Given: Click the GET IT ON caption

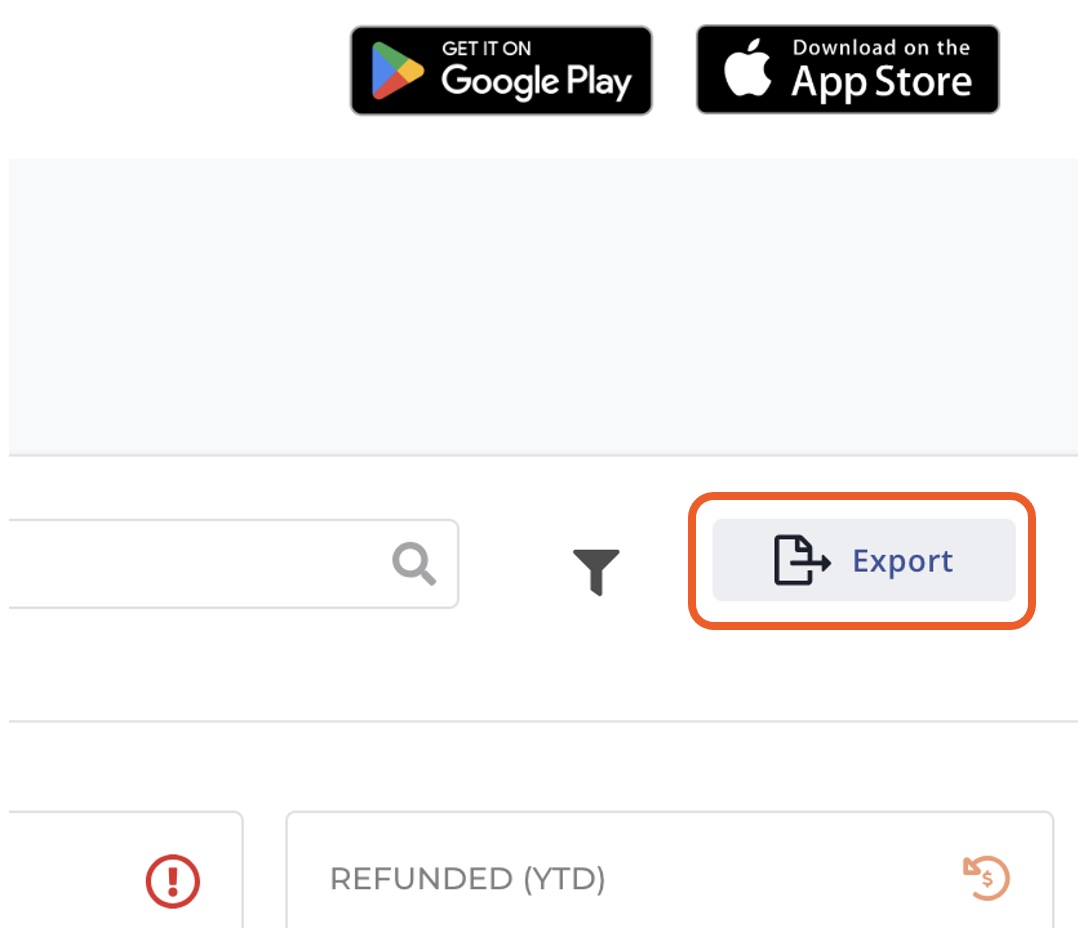Looking at the screenshot, I should click(x=486, y=48).
